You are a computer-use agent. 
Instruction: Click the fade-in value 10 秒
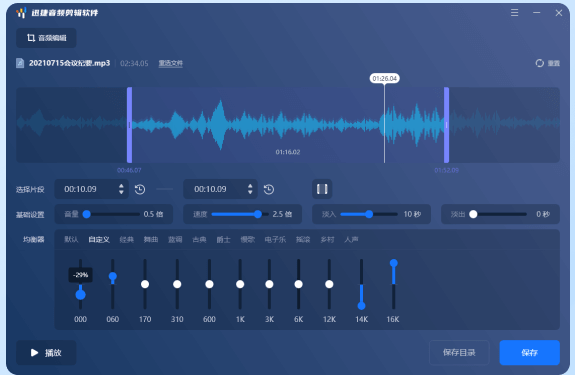(x=412, y=214)
